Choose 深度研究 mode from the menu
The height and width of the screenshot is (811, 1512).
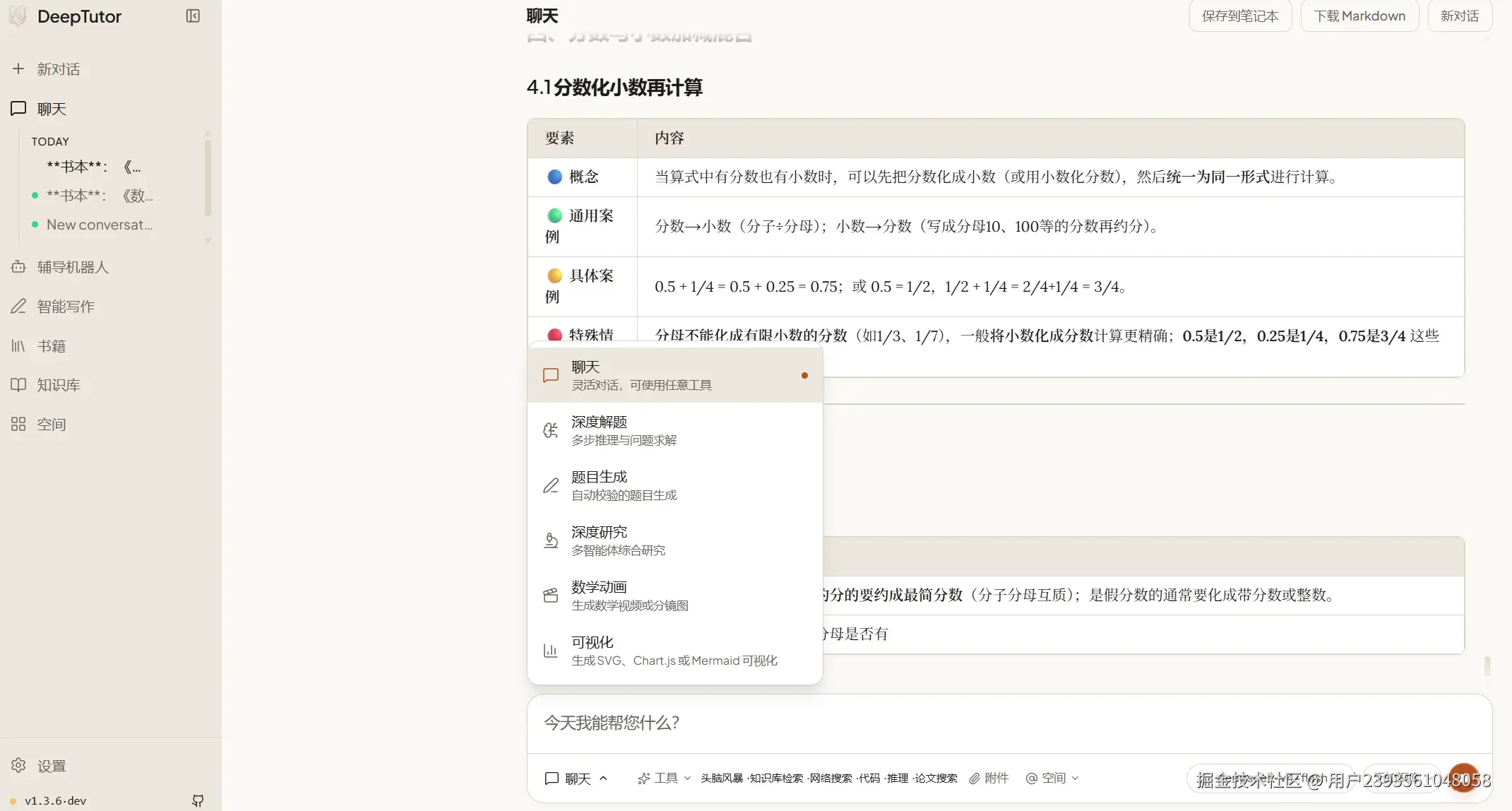tap(675, 540)
